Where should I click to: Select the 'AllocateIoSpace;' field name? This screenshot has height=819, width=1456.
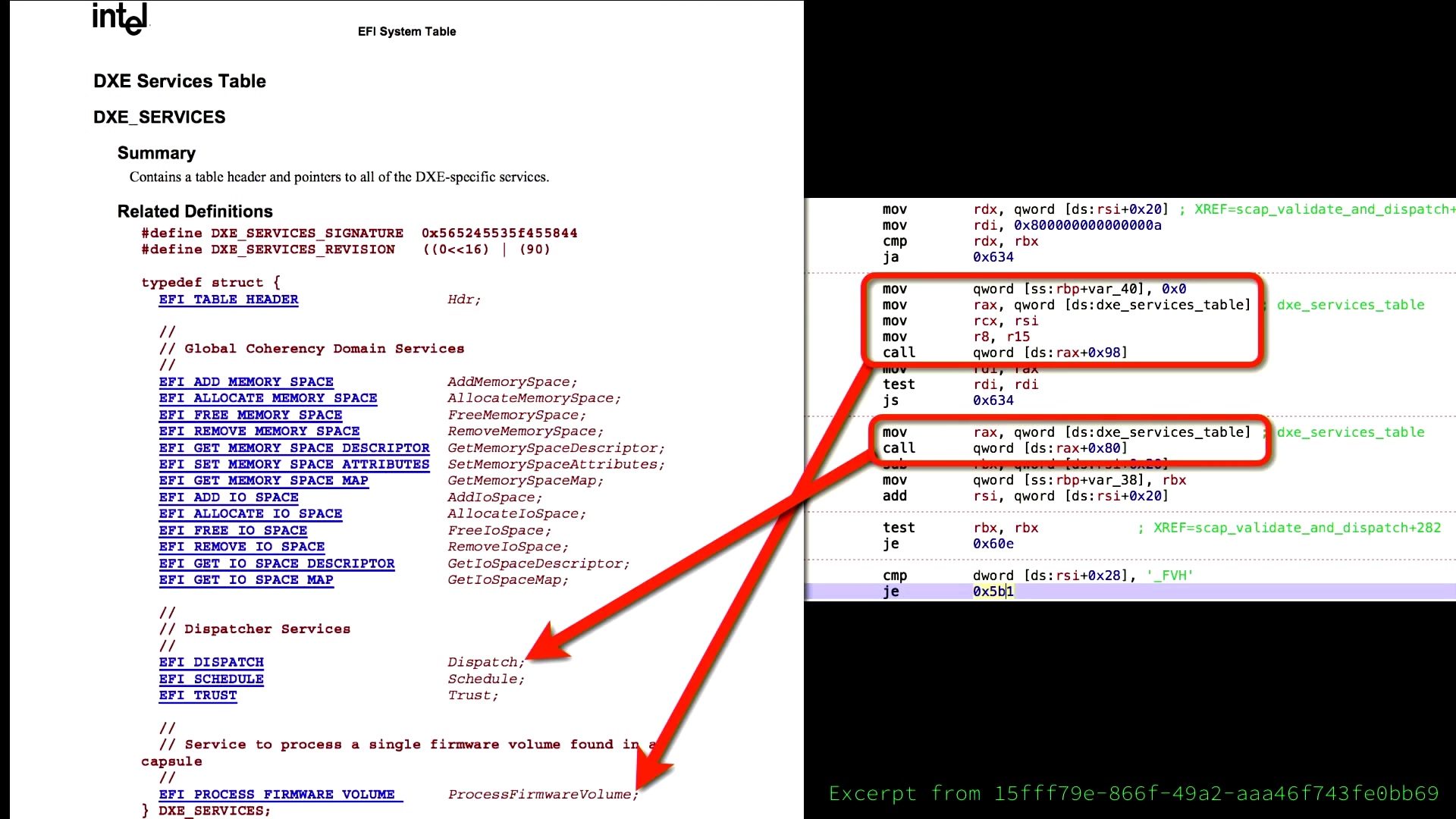517,514
